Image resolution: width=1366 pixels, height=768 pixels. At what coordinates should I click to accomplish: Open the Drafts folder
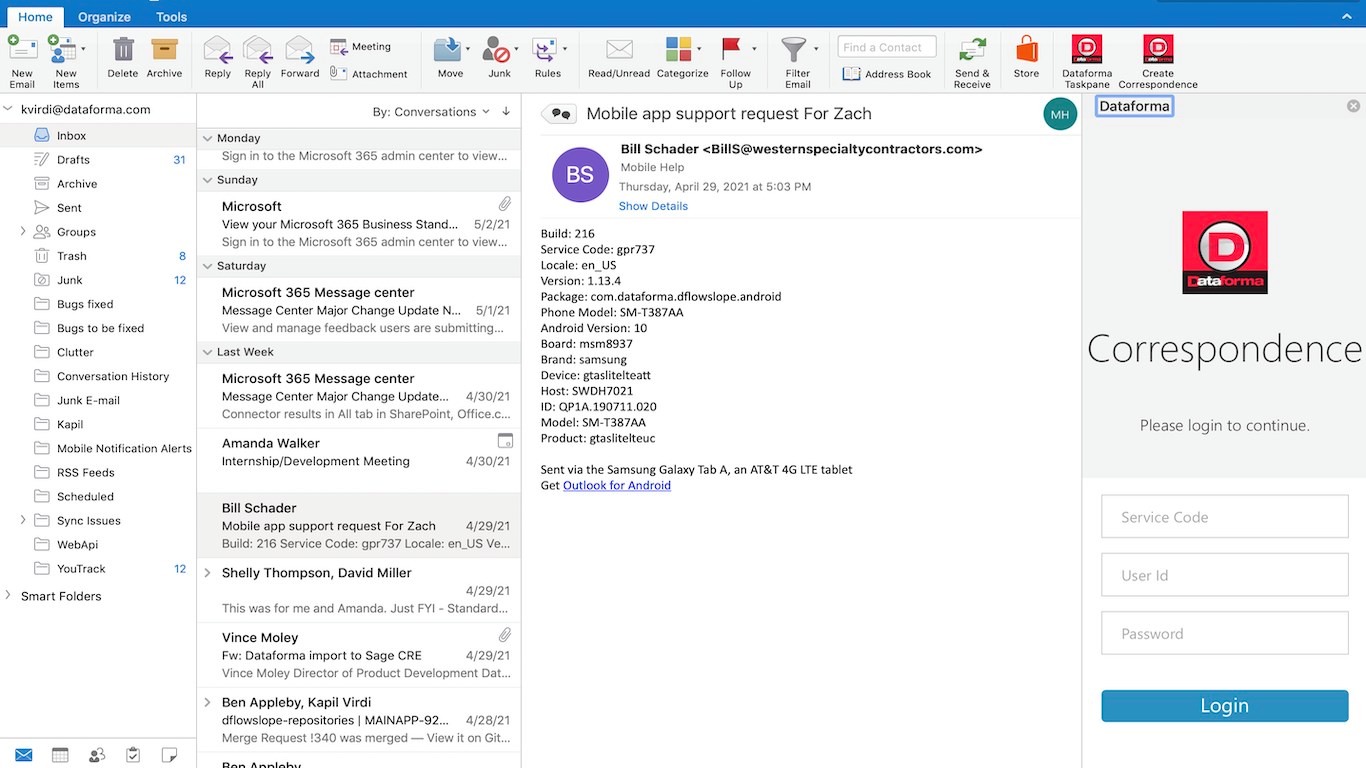[99, 160]
